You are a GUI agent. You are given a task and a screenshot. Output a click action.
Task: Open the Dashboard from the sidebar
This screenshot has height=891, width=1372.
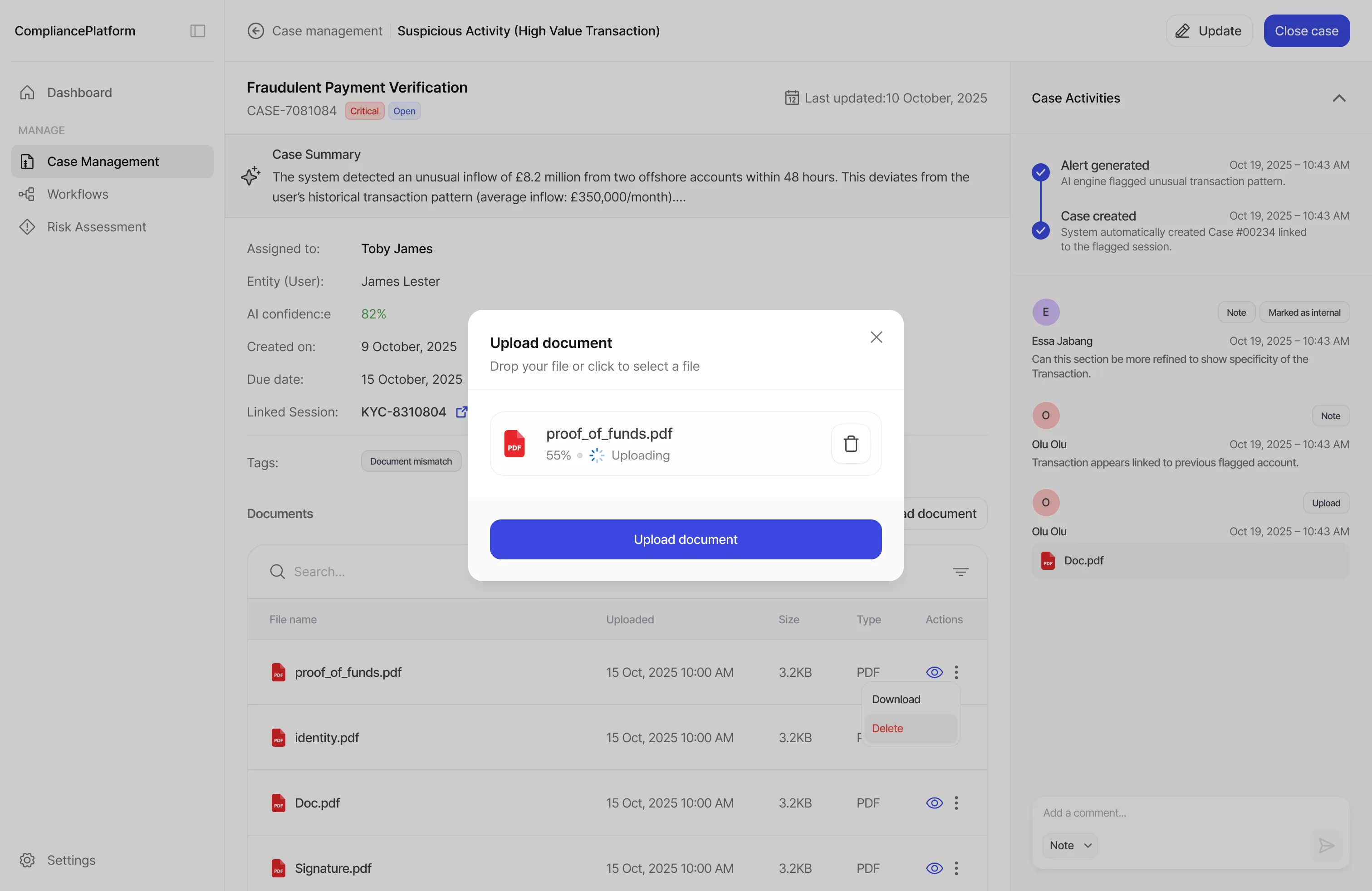tap(79, 92)
